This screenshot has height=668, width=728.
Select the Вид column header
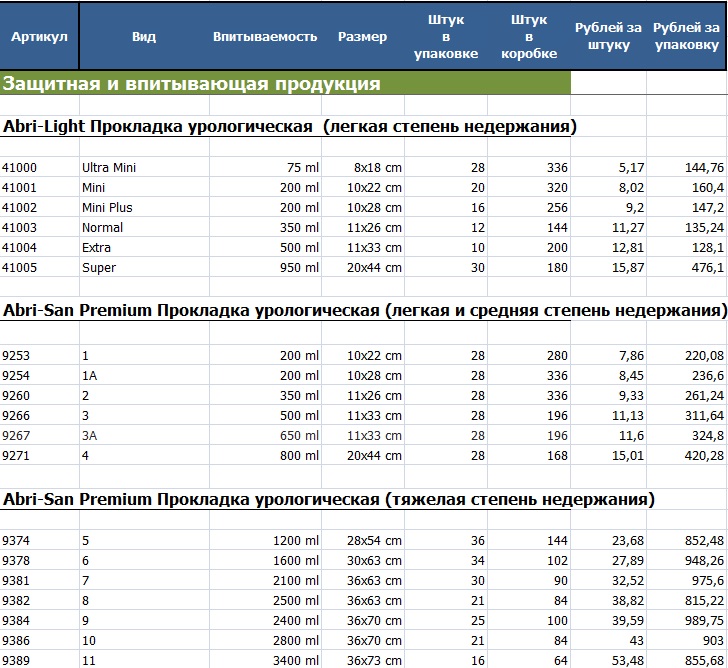(144, 37)
